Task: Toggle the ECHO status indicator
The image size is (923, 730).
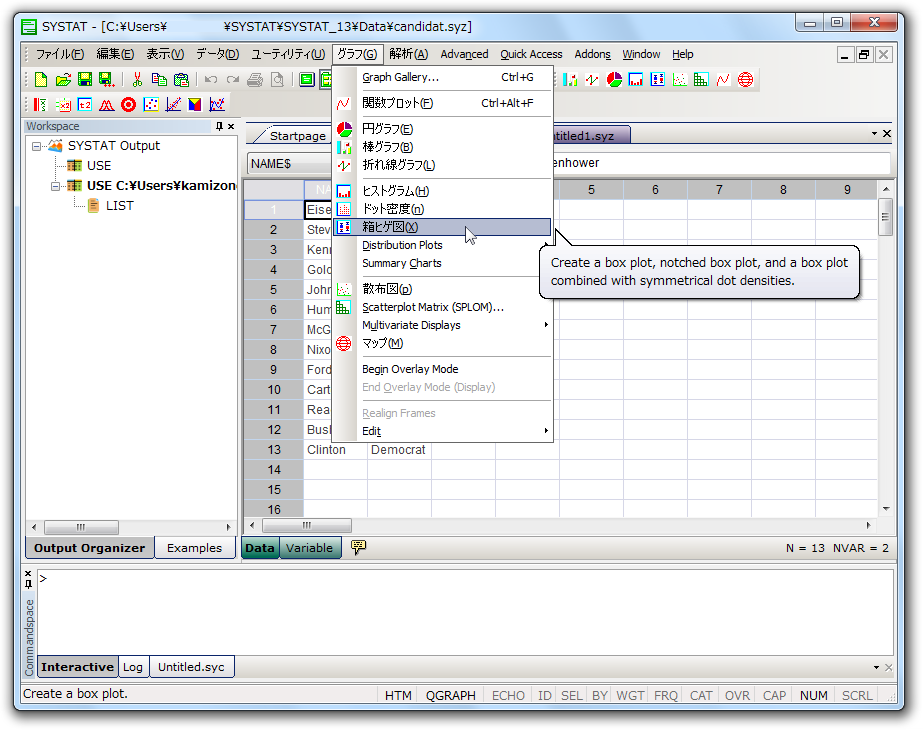Action: (x=508, y=695)
